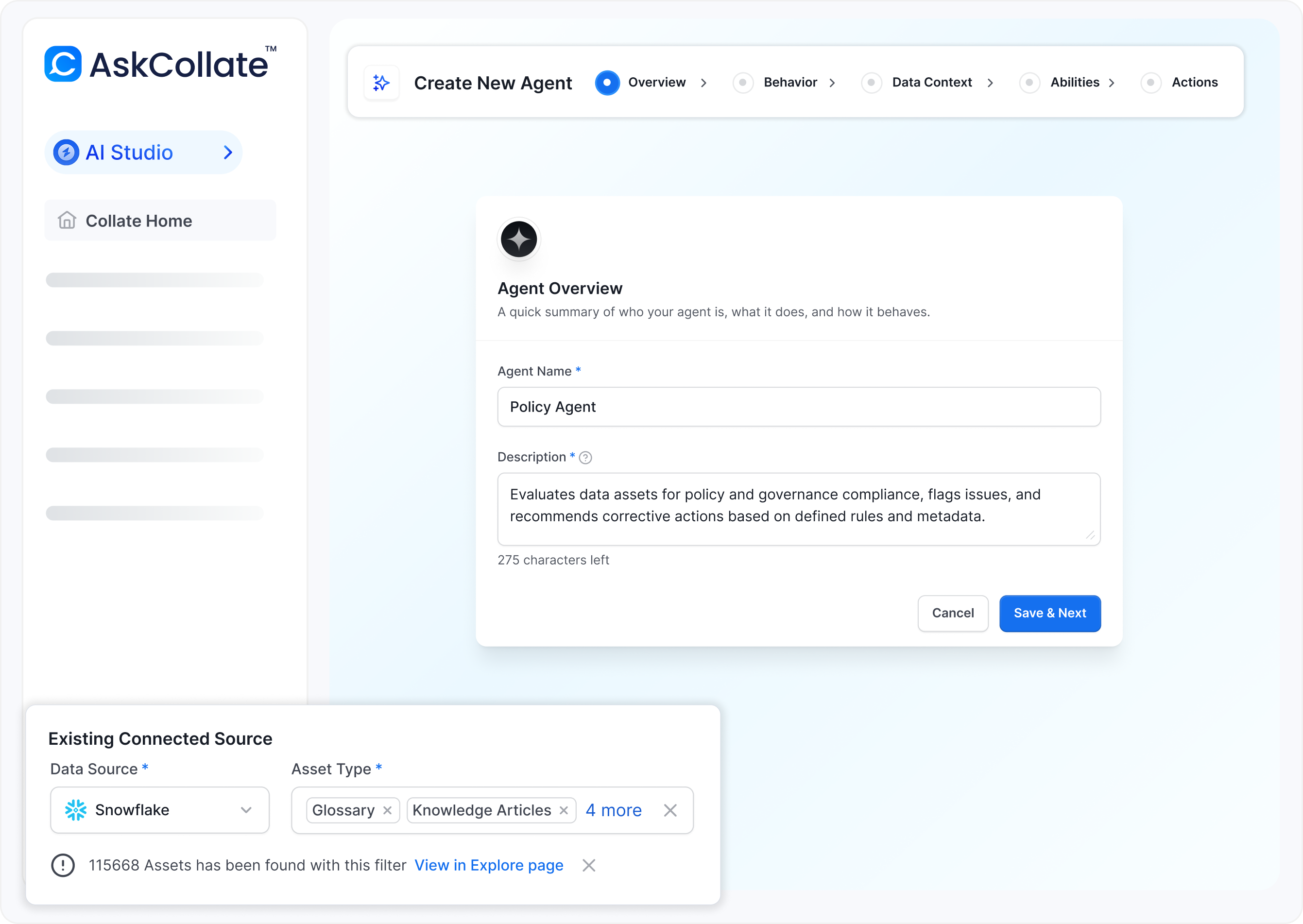This screenshot has width=1303, height=924.
Task: Remove the Glossary tag
Action: [x=388, y=810]
